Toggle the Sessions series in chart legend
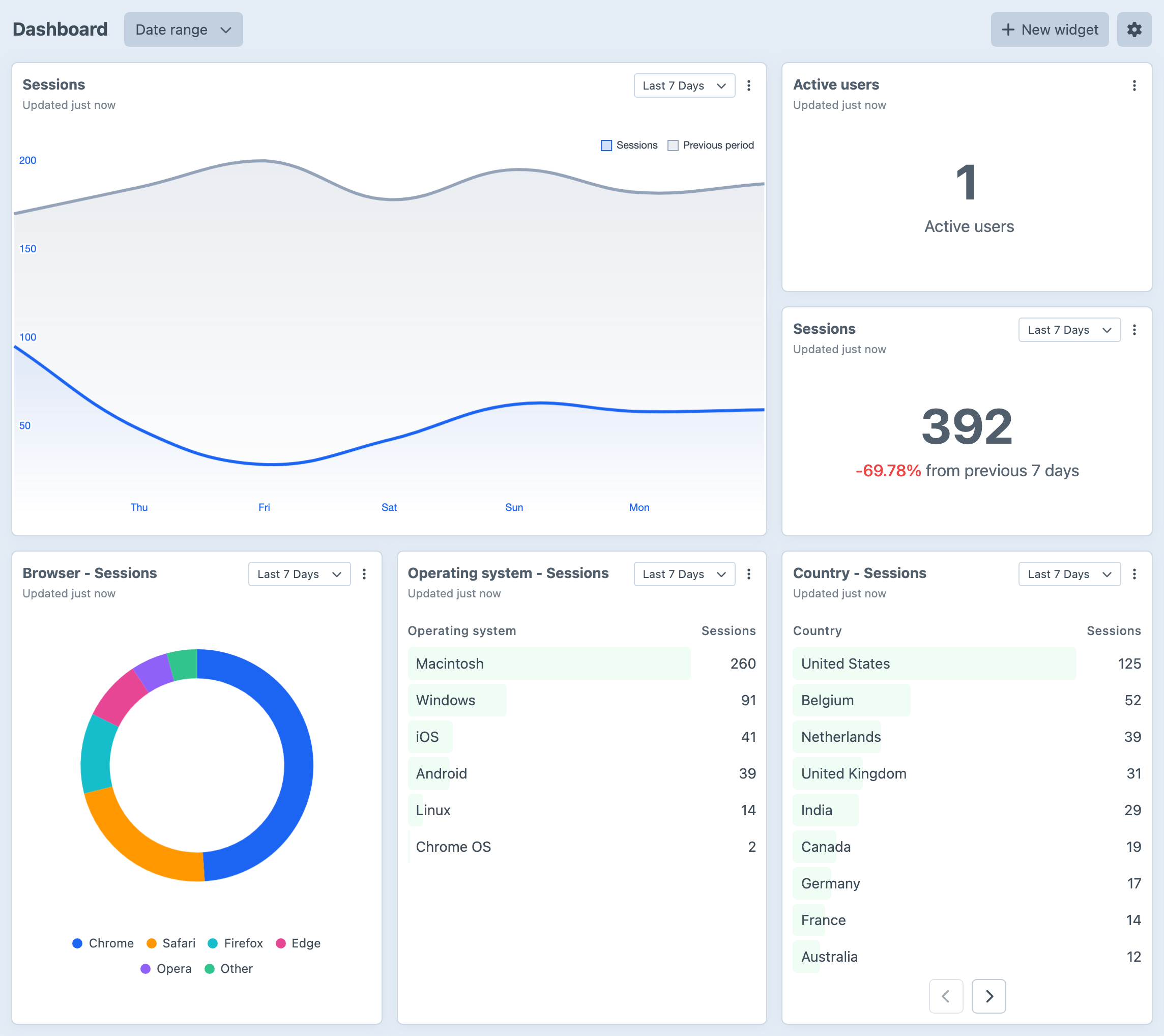This screenshot has width=1164, height=1036. pyautogui.click(x=629, y=145)
